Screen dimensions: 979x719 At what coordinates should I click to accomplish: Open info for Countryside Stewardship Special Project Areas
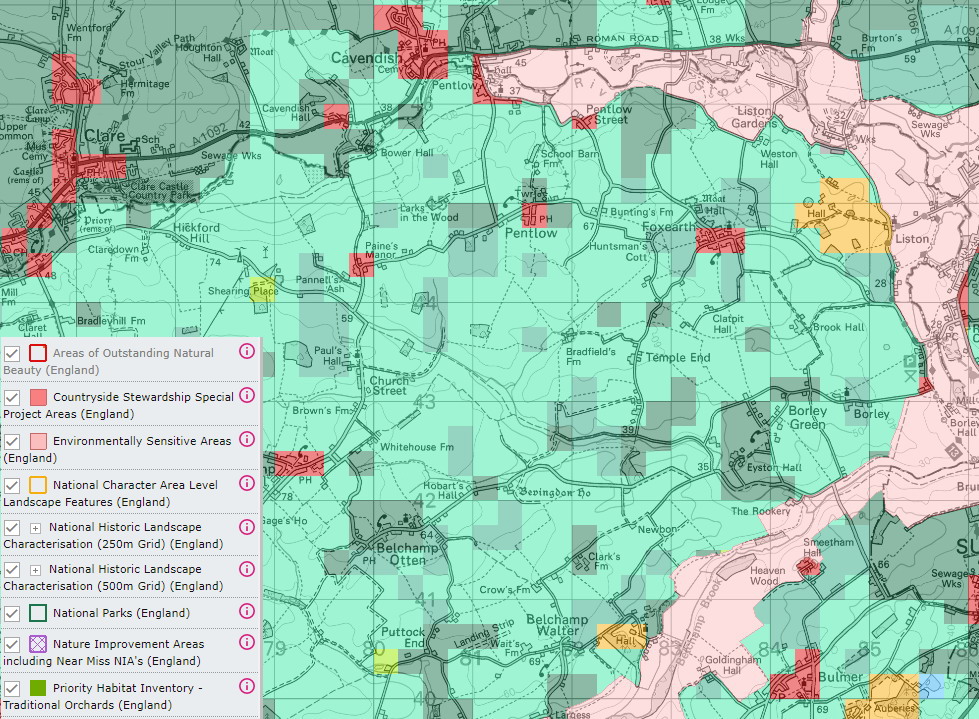tap(247, 395)
